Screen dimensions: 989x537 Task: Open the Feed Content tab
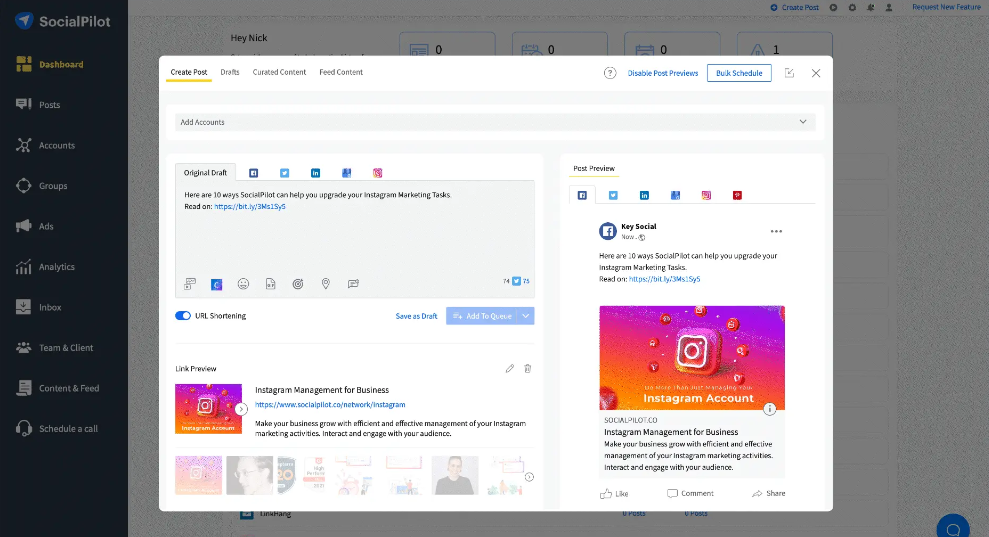point(341,72)
